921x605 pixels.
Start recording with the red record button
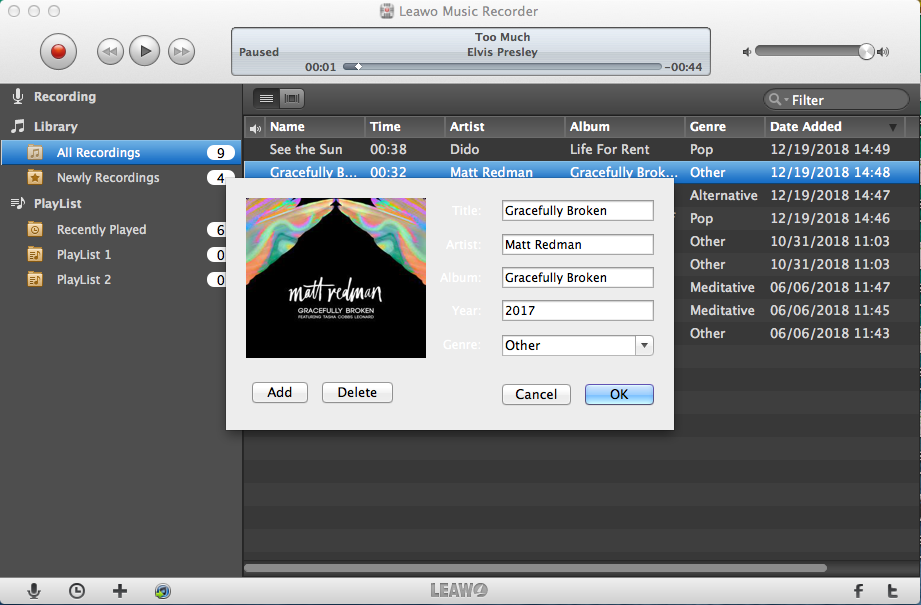[x=58, y=52]
